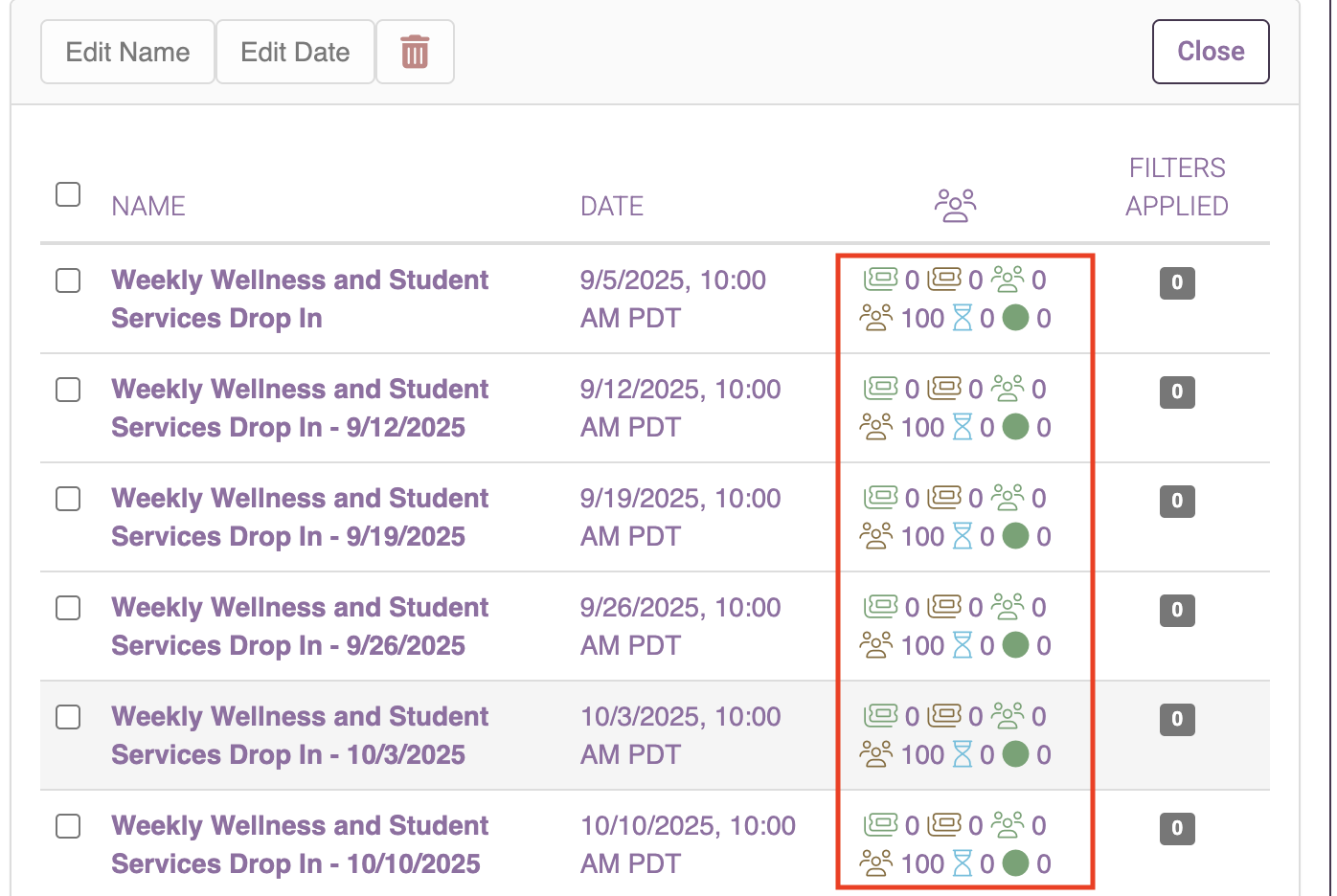This screenshot has height=896, width=1337.
Task: Click filters badge '0' in 9/5/2025 row
Action: pyautogui.click(x=1177, y=282)
